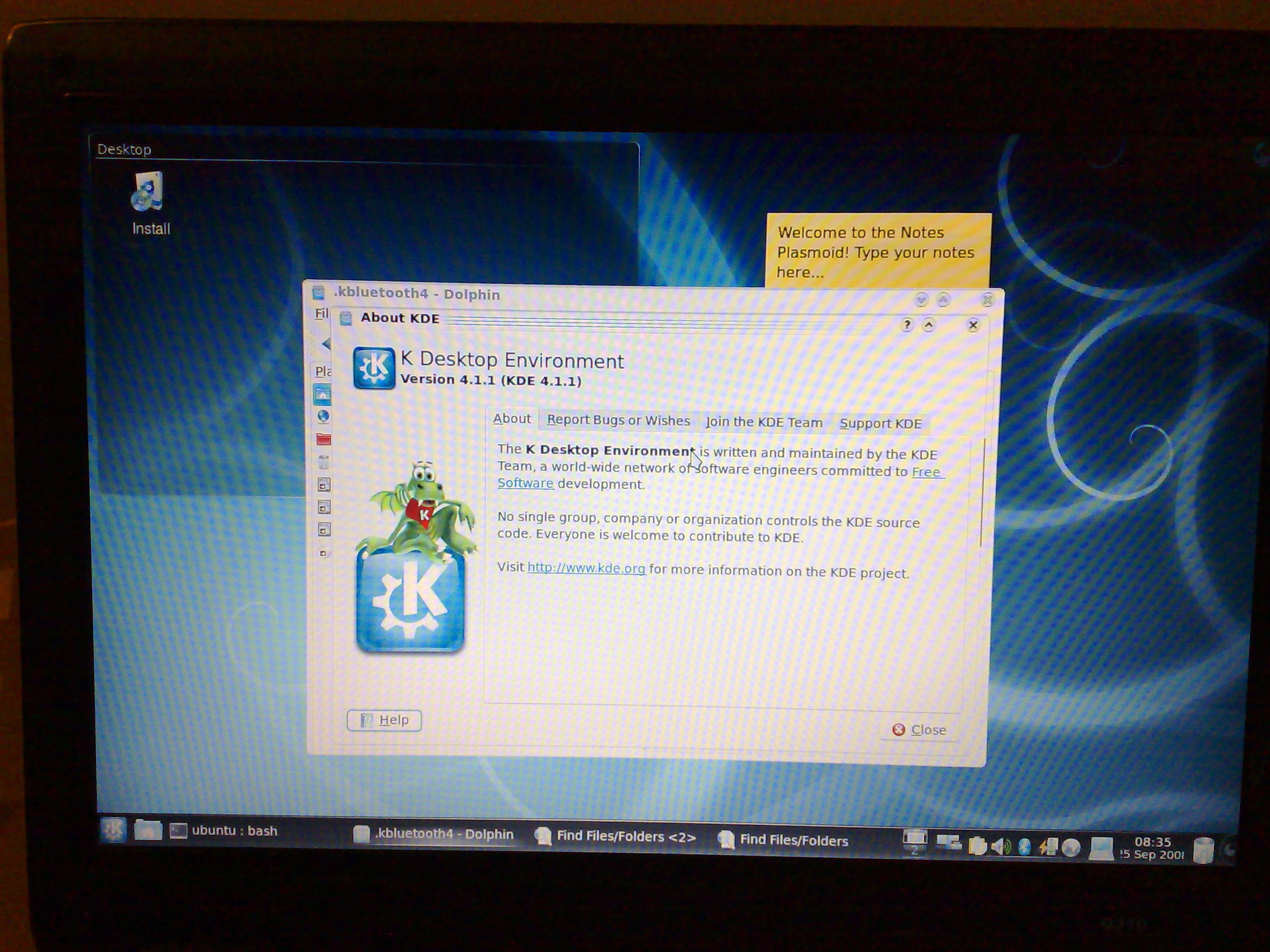Select Home in Dolphin Places panel

click(323, 394)
